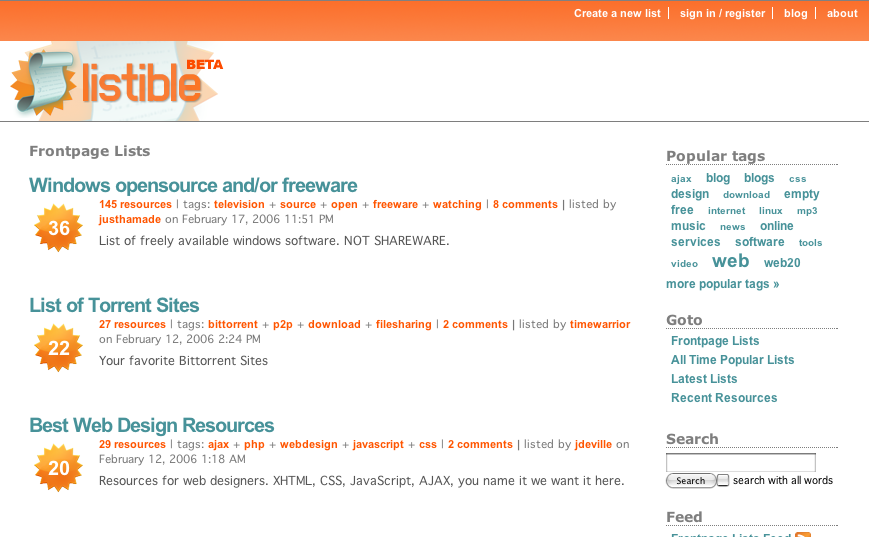
Task: Click the orange RSS feed icon
Action: click(x=802, y=534)
